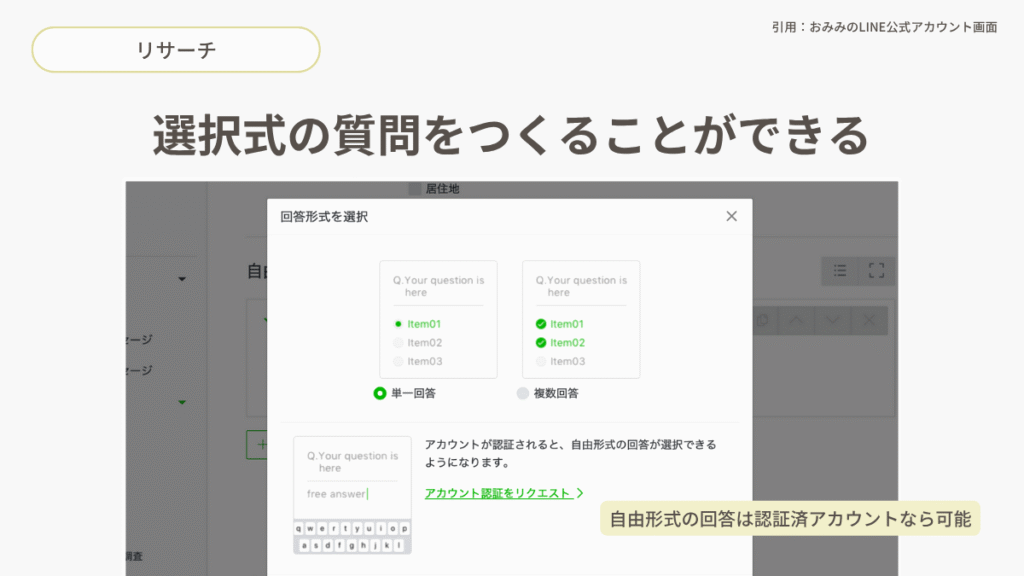Open the アカウント認証をリクエスト link

497,493
